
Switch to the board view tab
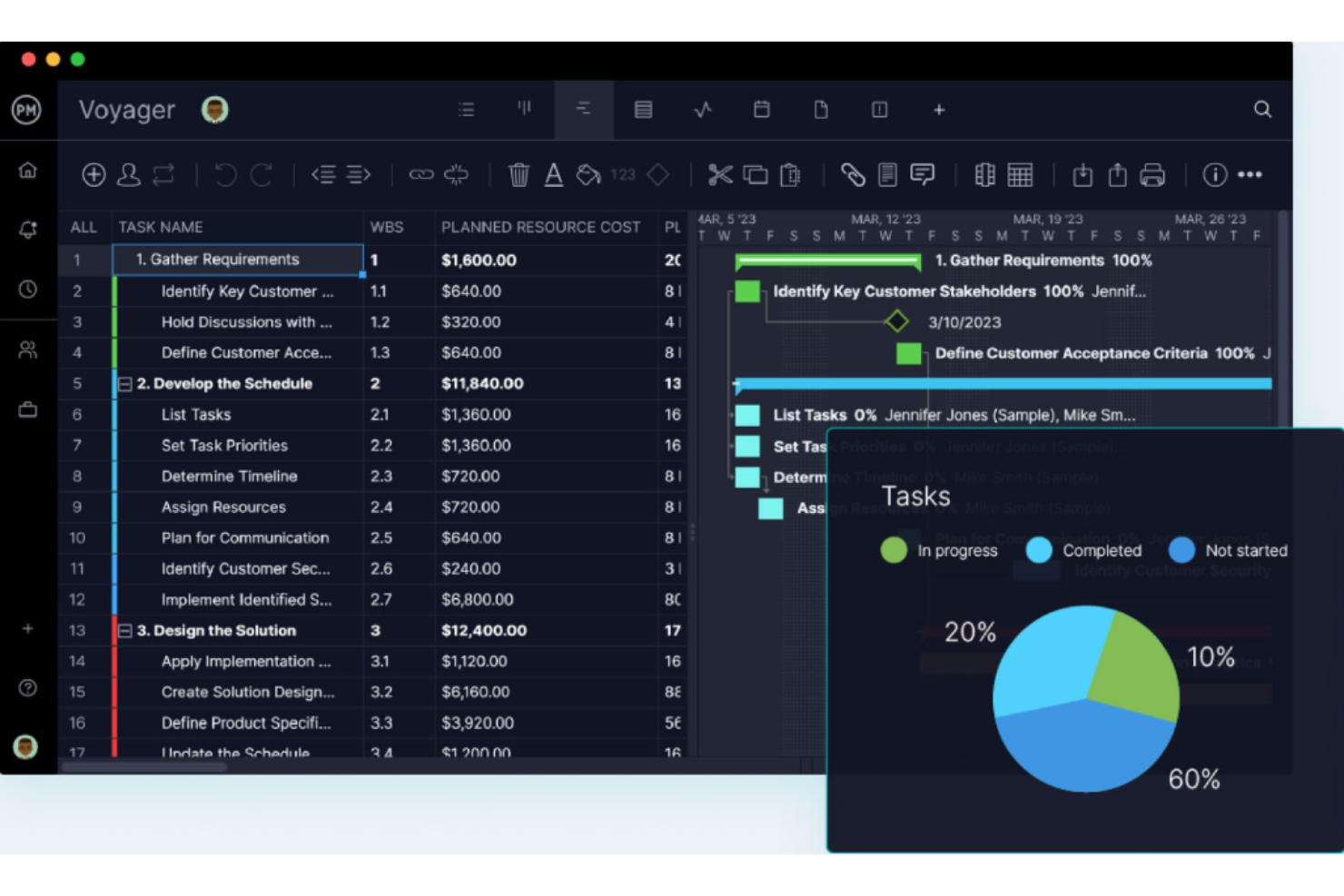(525, 109)
